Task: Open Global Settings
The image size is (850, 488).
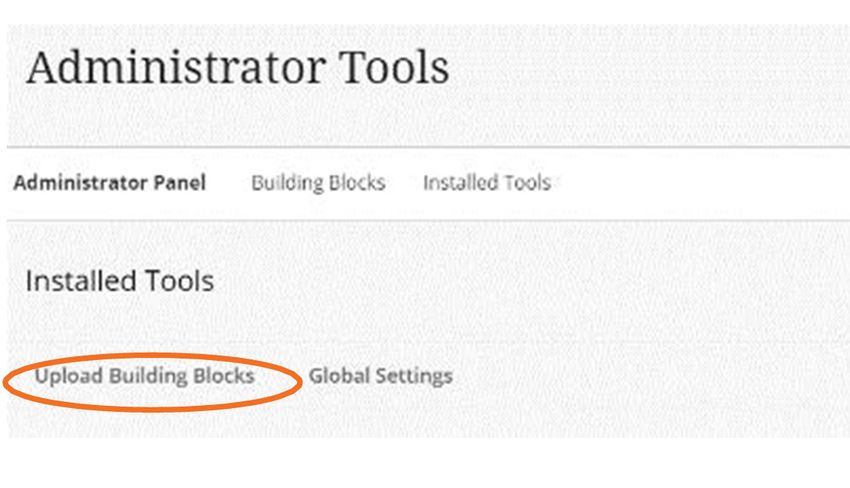Action: click(x=381, y=376)
